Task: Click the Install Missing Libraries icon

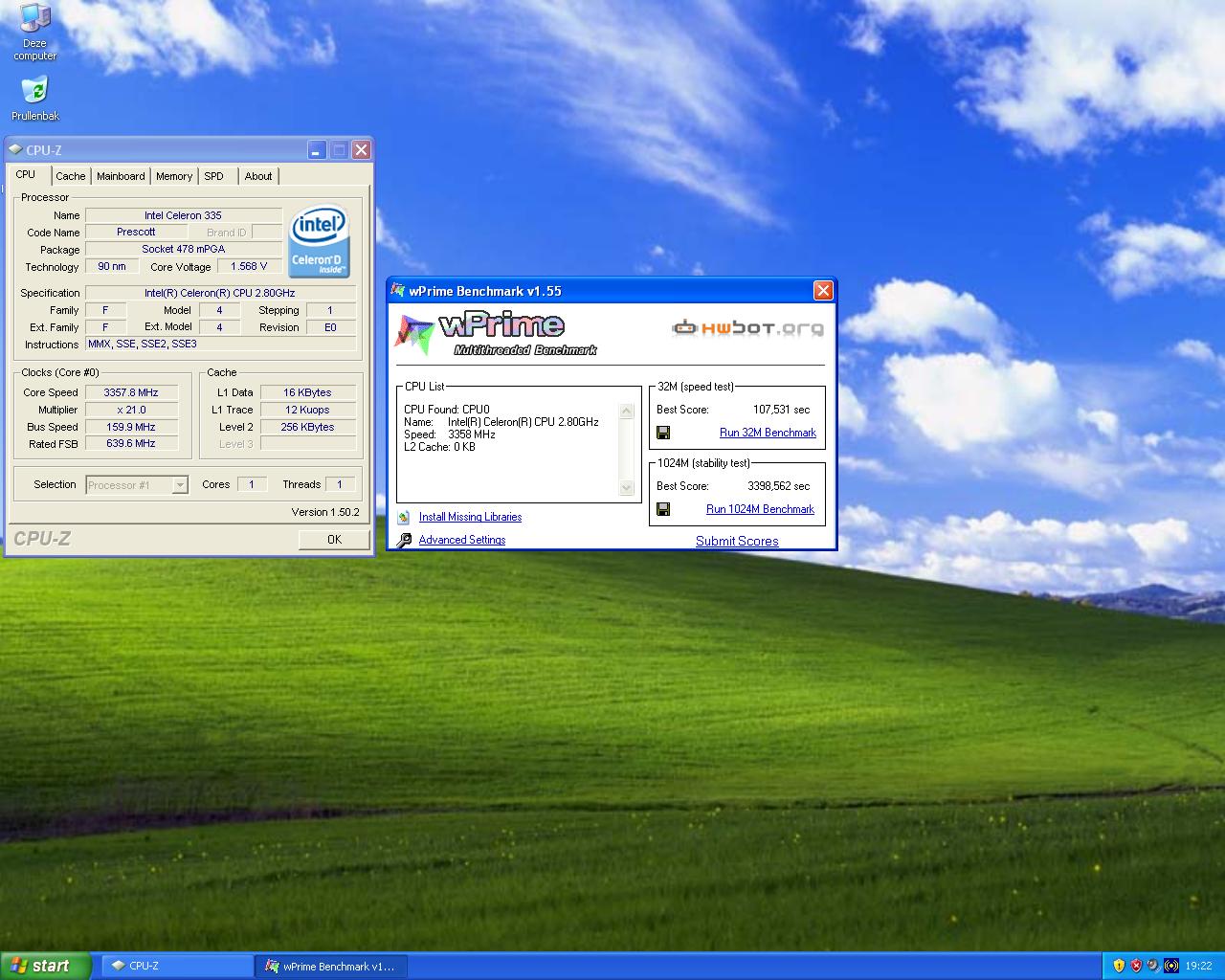Action: pos(404,517)
